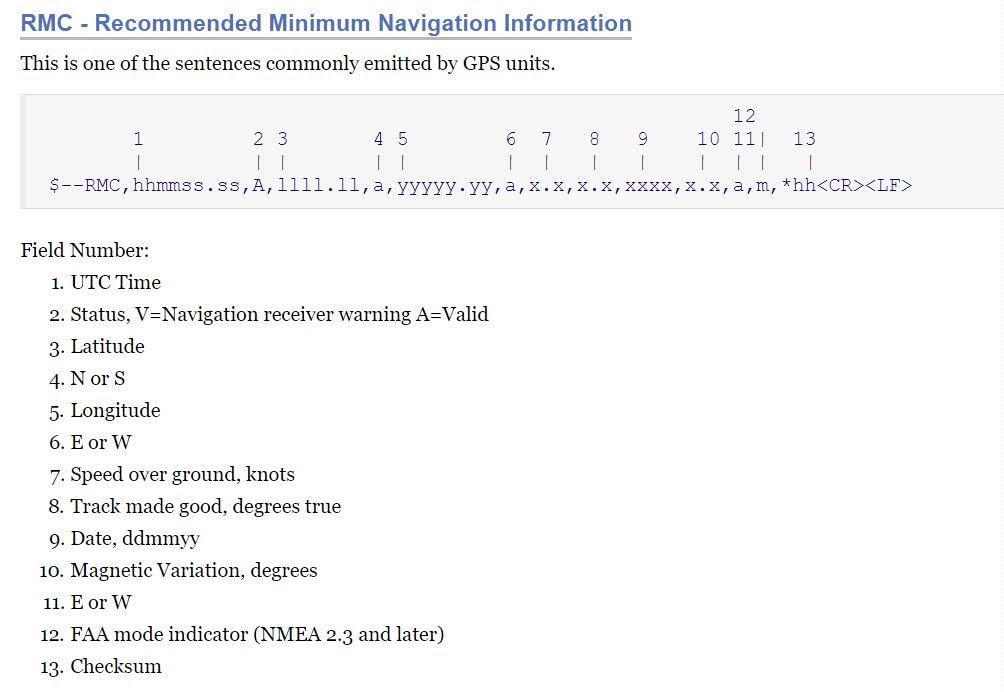Select the Latitude field entry
The width and height of the screenshot is (1004, 692).
click(x=107, y=346)
